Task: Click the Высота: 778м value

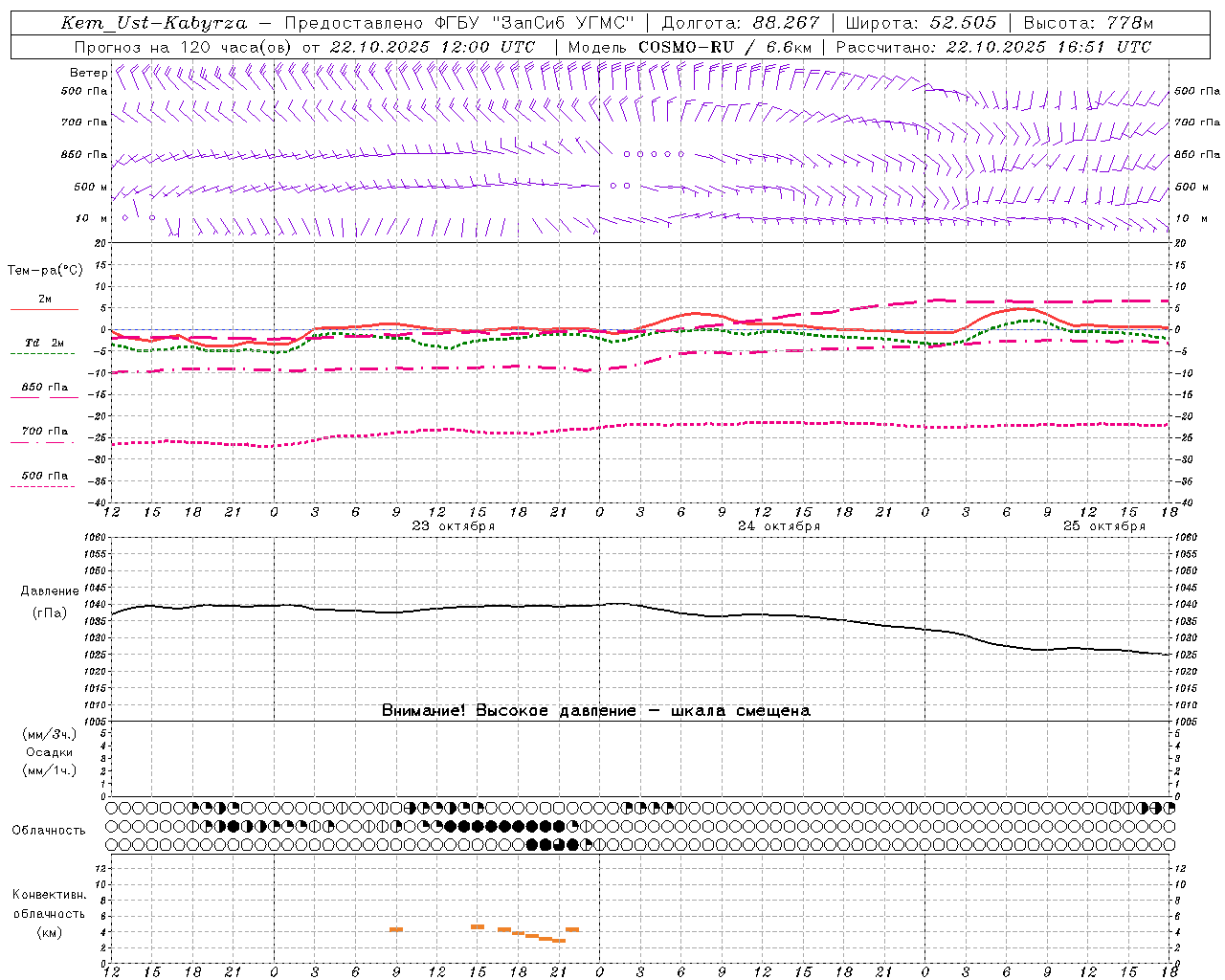Action: [1088, 23]
